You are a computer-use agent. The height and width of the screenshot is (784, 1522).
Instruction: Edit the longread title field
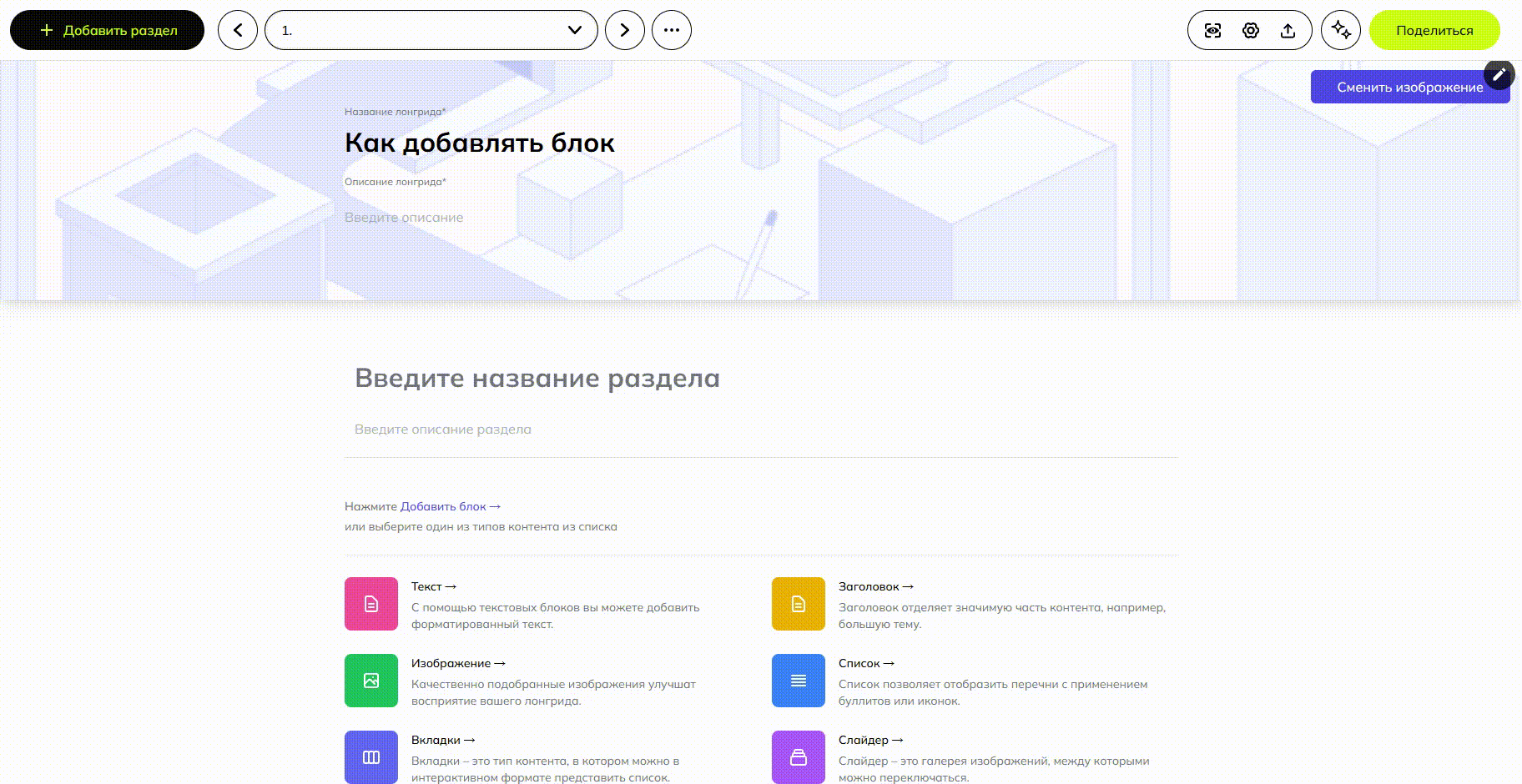(480, 143)
